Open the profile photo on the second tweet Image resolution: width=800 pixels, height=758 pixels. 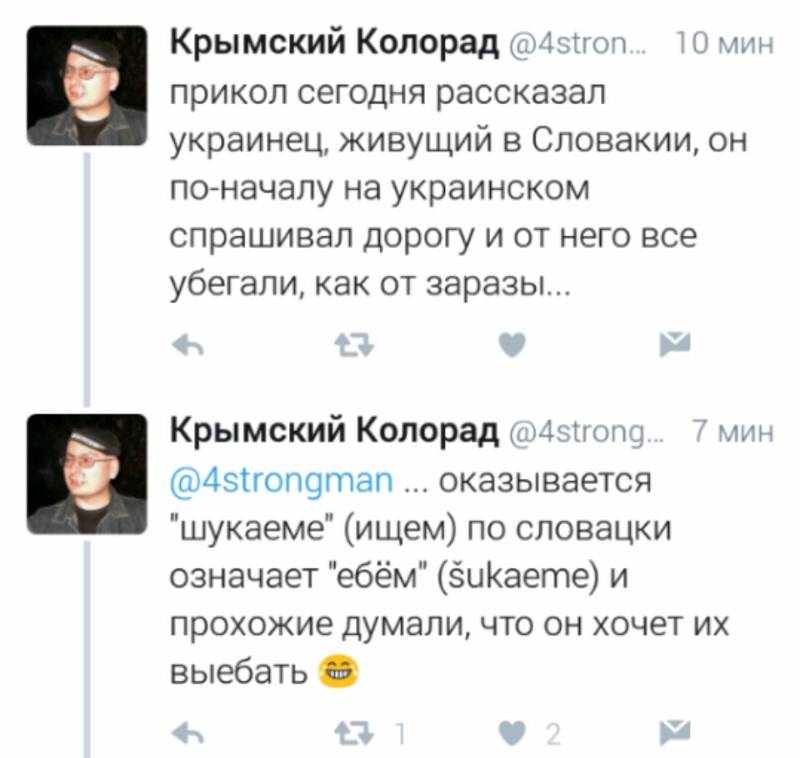(x=88, y=472)
